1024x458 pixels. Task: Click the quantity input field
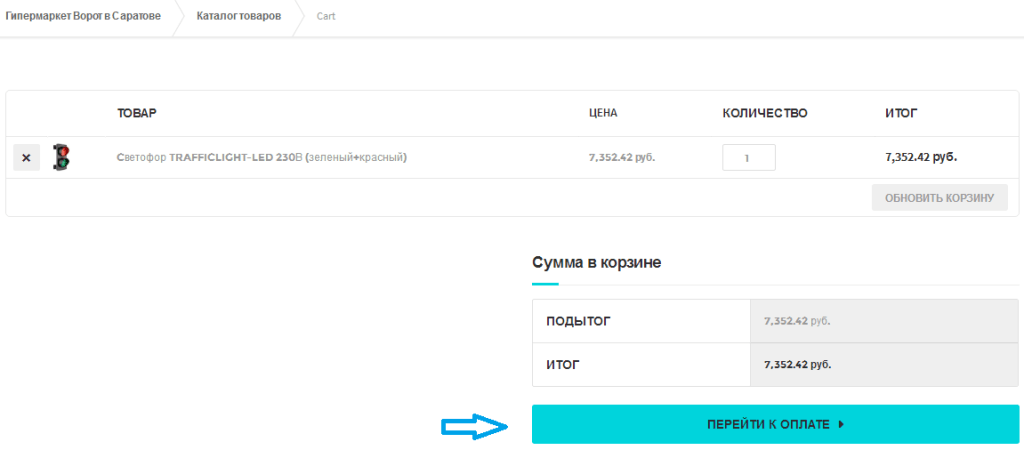pyautogui.click(x=748, y=157)
